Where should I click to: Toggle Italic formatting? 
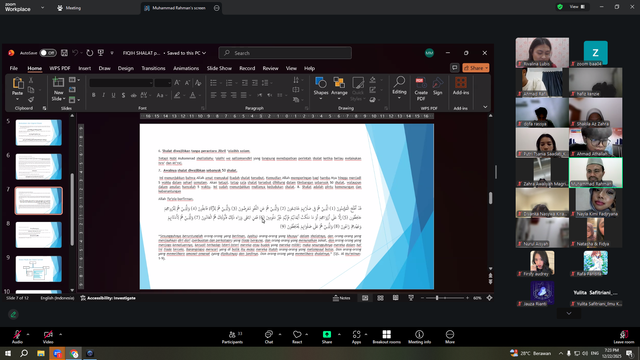tap(103, 96)
